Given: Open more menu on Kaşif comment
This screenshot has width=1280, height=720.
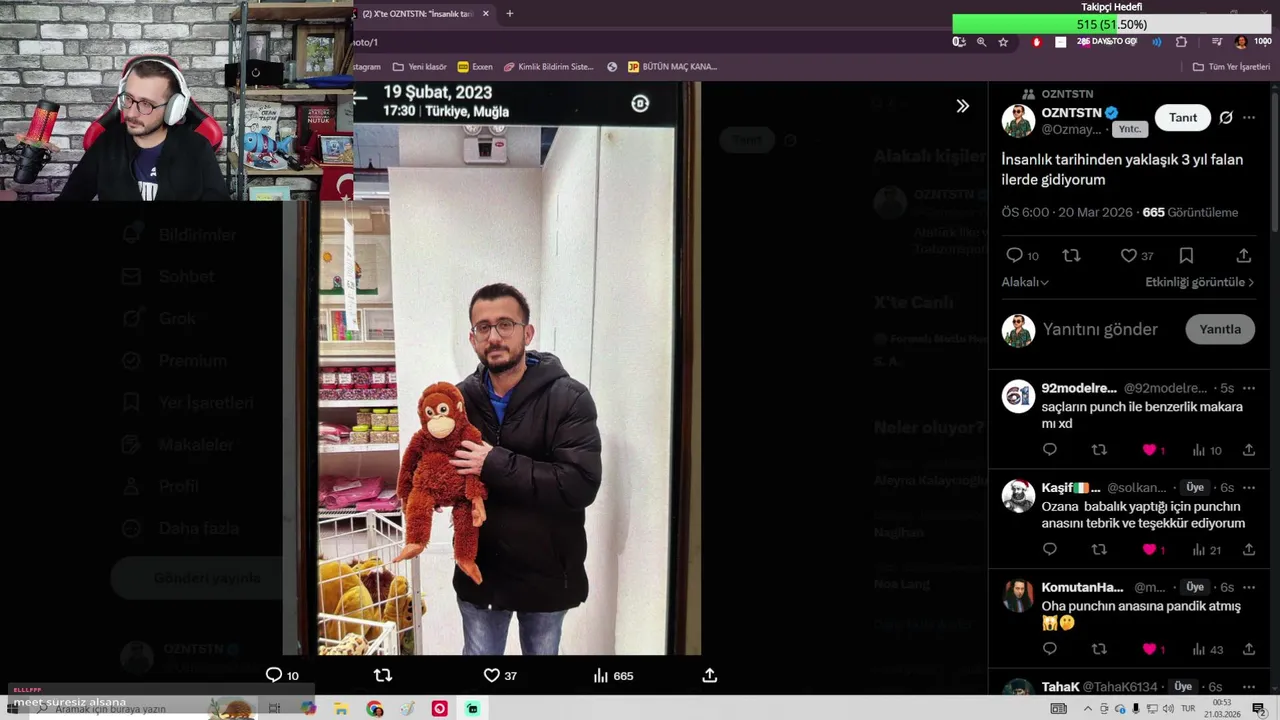Looking at the screenshot, I should (1248, 487).
